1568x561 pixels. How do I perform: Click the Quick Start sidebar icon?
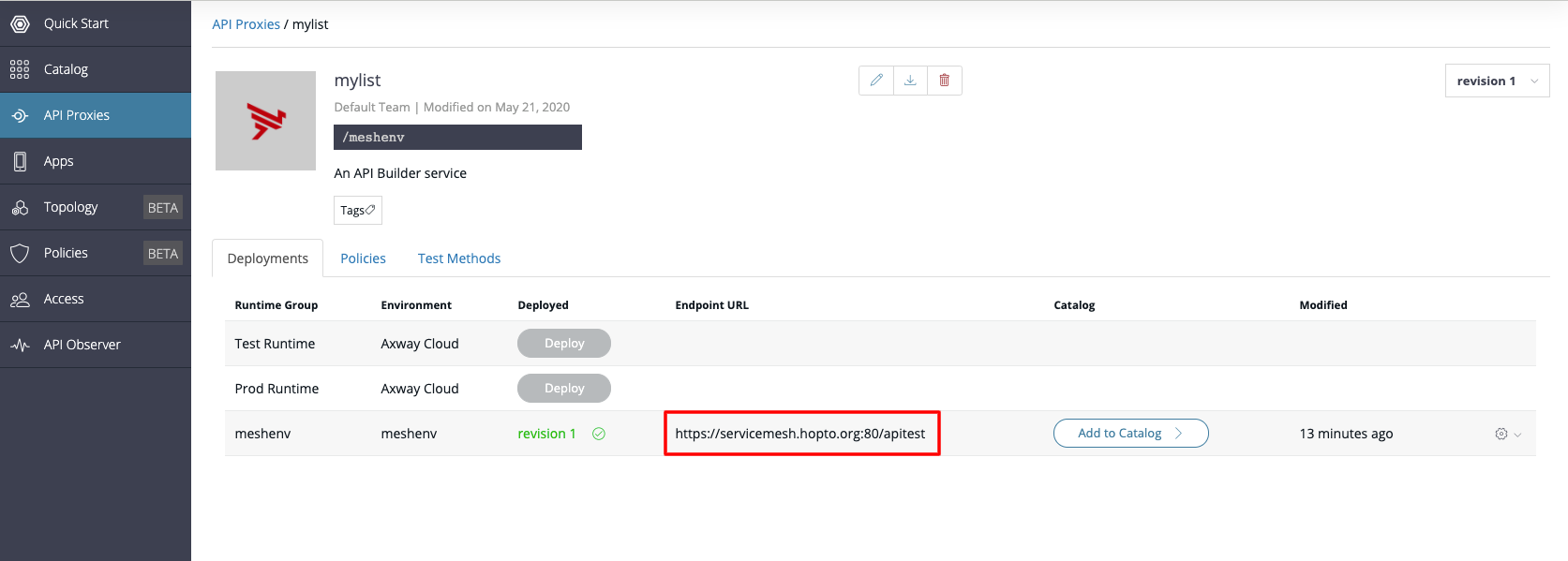20,23
